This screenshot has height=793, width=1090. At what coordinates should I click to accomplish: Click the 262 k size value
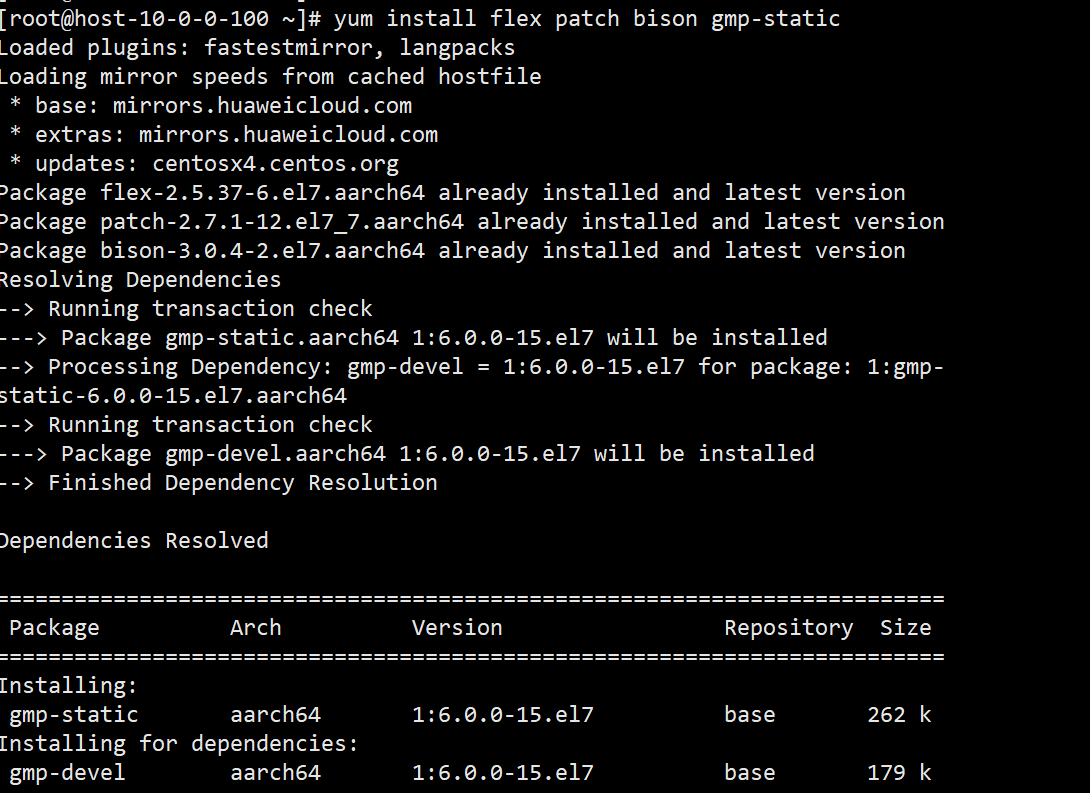(900, 715)
